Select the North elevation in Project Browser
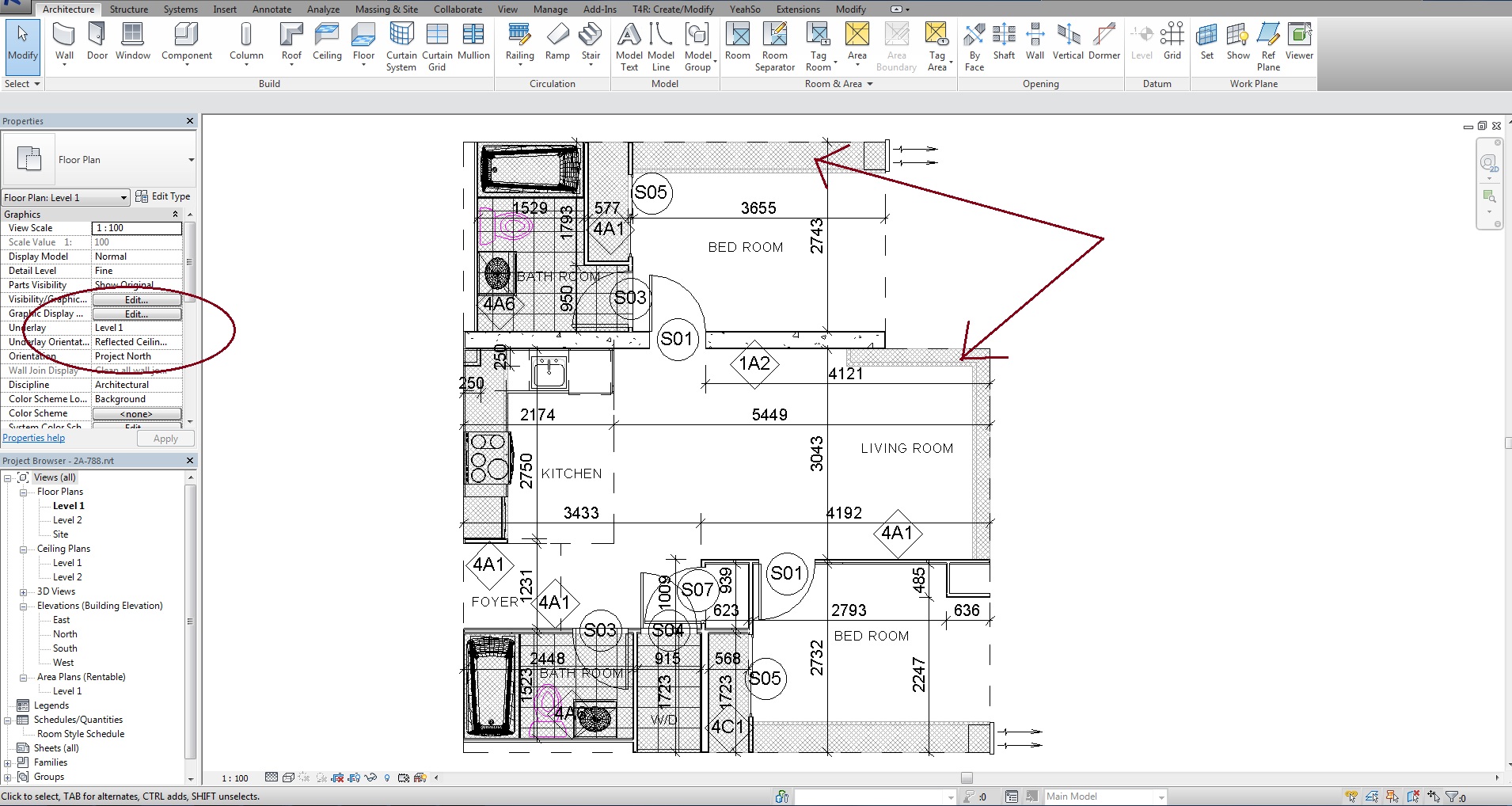 (x=65, y=634)
